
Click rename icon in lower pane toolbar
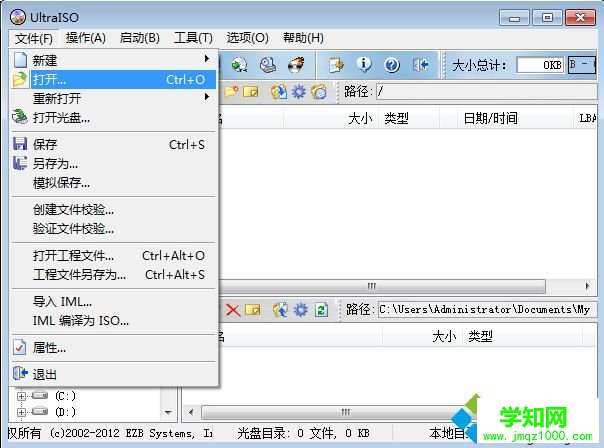point(253,310)
